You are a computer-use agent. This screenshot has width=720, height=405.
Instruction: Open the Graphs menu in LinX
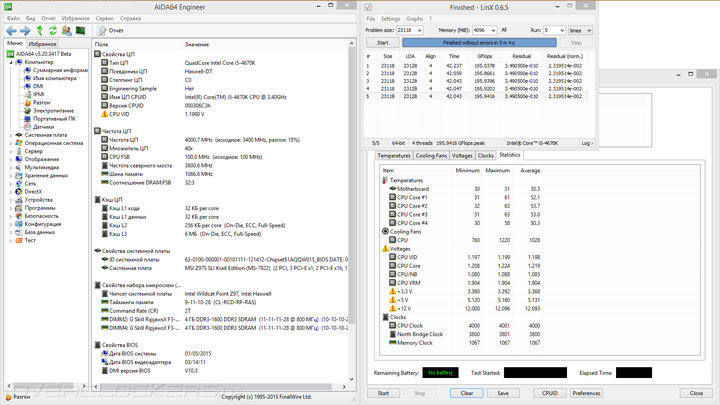pos(414,18)
